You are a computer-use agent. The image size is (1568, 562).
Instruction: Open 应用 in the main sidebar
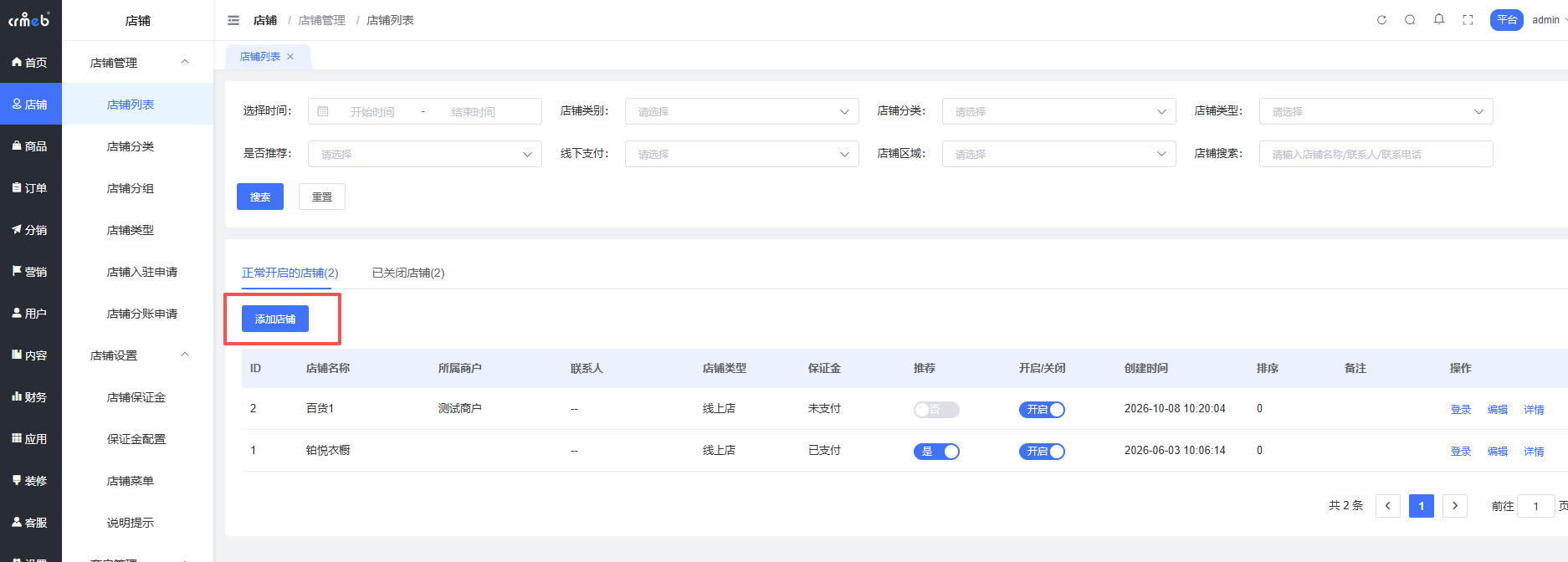coord(31,438)
